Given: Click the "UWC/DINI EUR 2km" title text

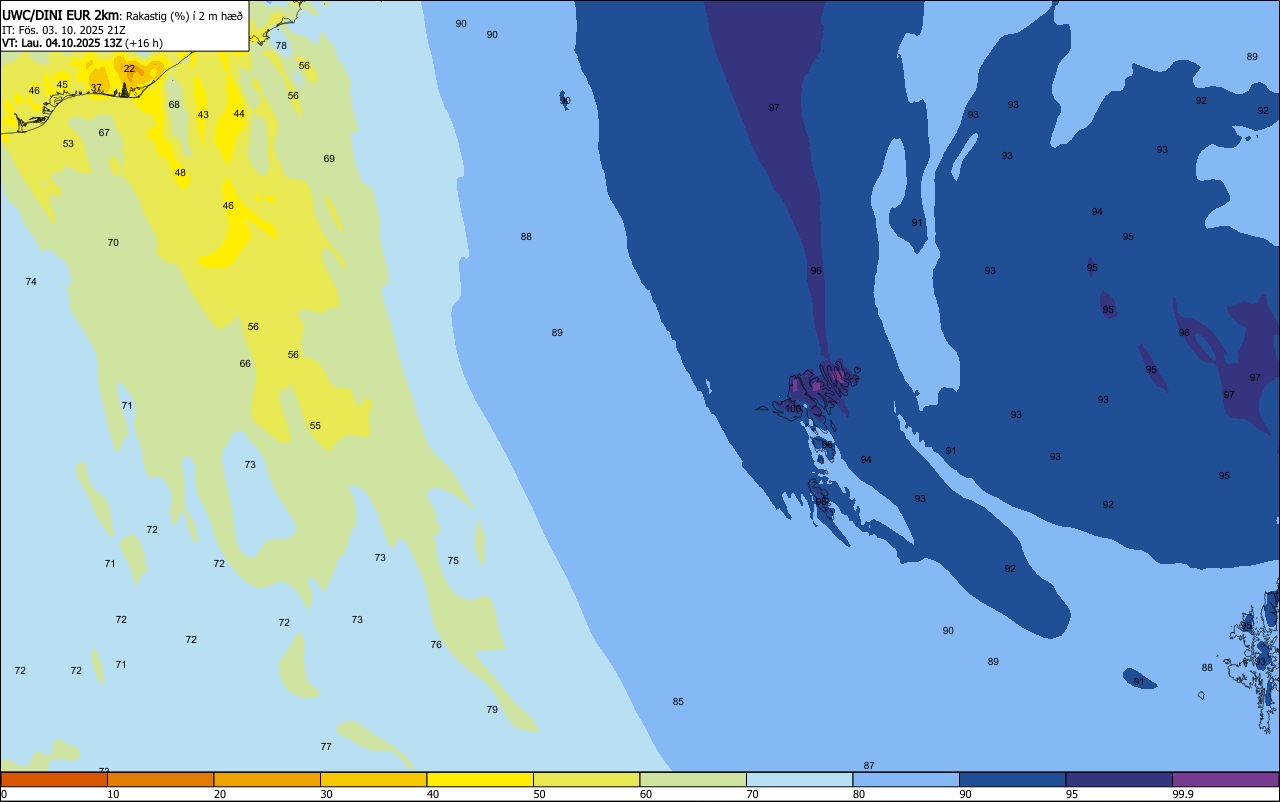Looking at the screenshot, I should 61,14.
